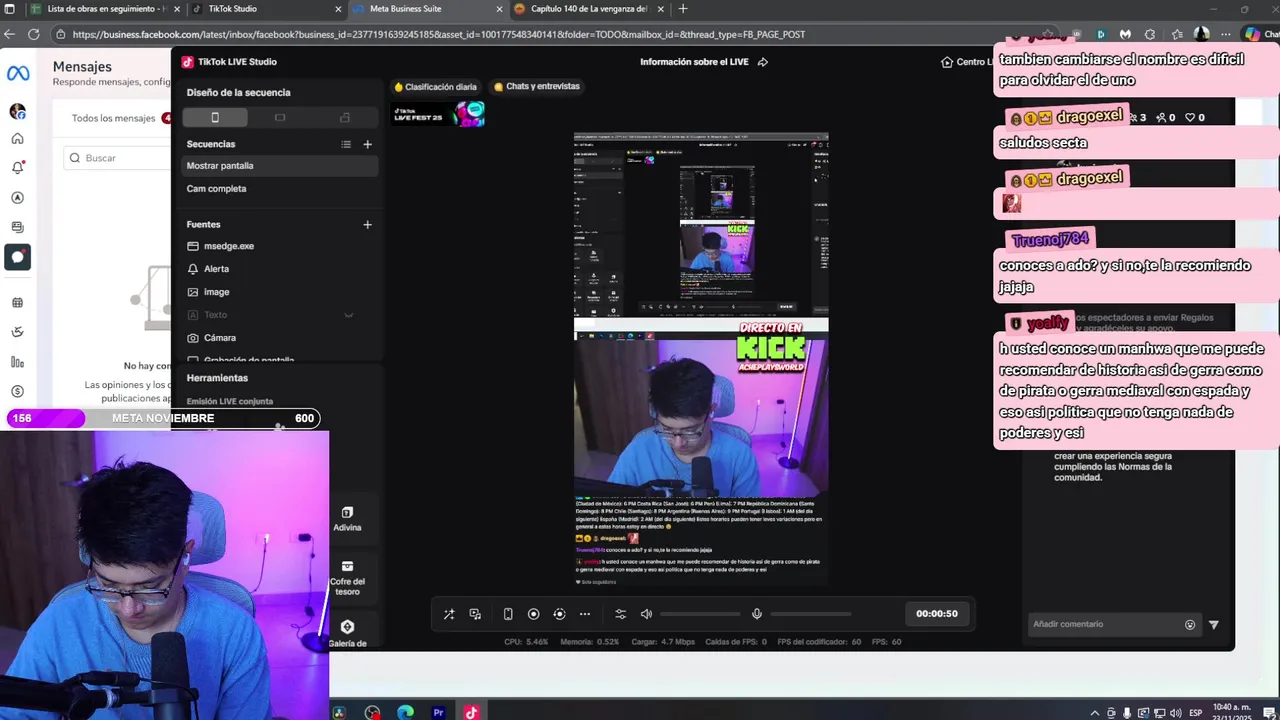Open the Centro LIVE home link
1280x720 pixels.
pyautogui.click(x=965, y=62)
